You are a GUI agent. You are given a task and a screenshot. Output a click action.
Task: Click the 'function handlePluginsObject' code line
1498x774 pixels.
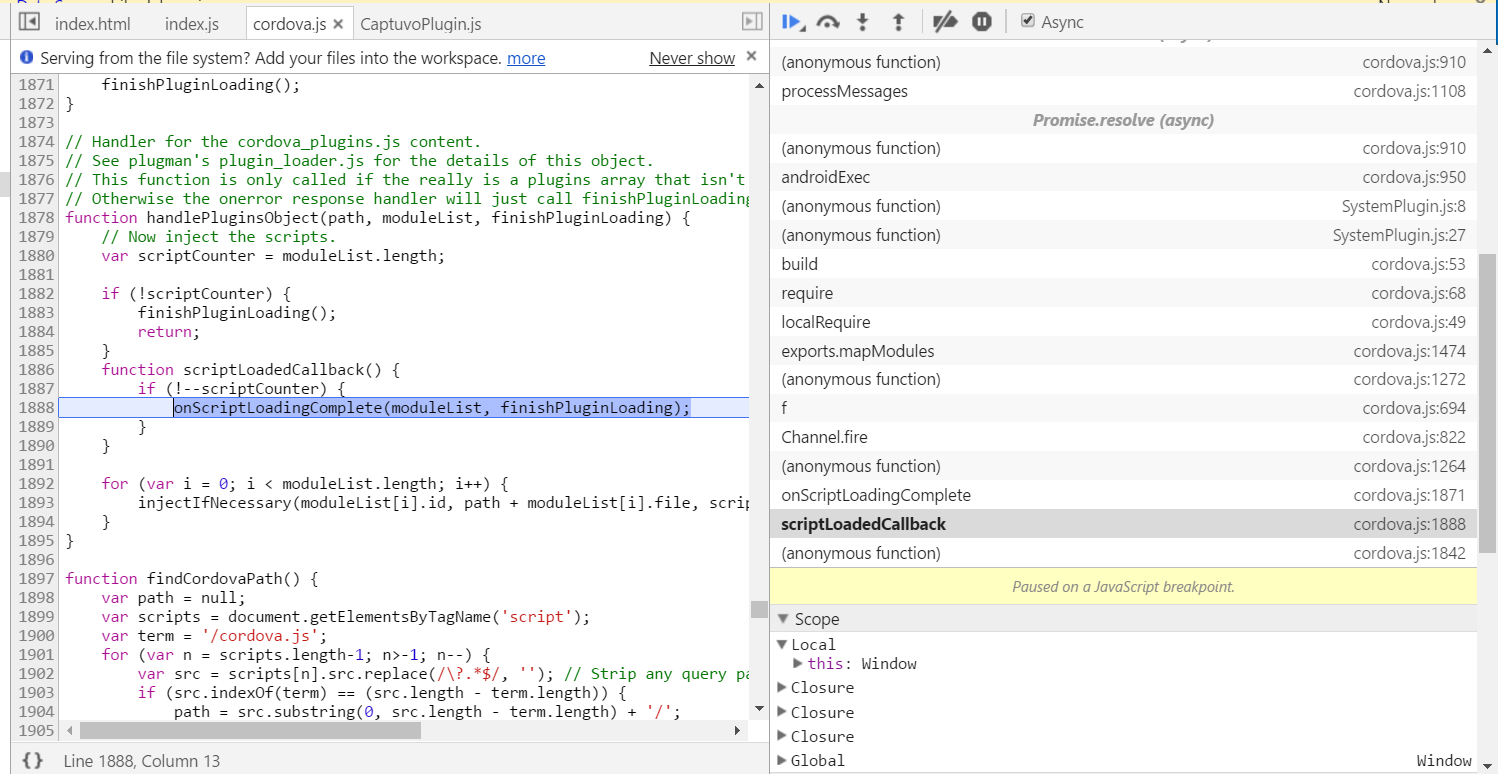tap(377, 218)
